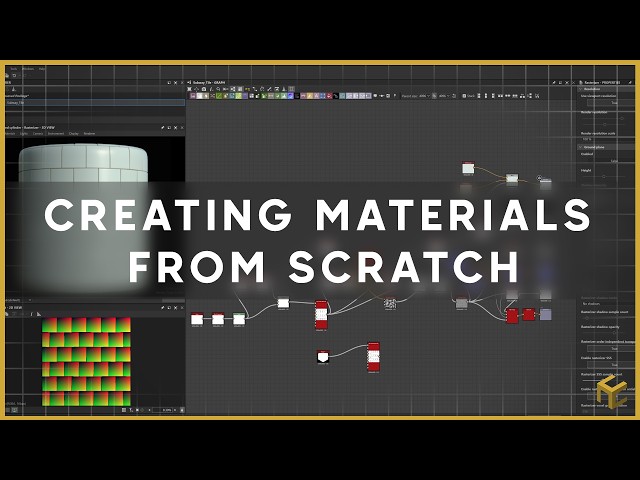This screenshot has width=640, height=480.
Task: Click the camera snapshot icon in graph toolbar
Action: (204, 89)
